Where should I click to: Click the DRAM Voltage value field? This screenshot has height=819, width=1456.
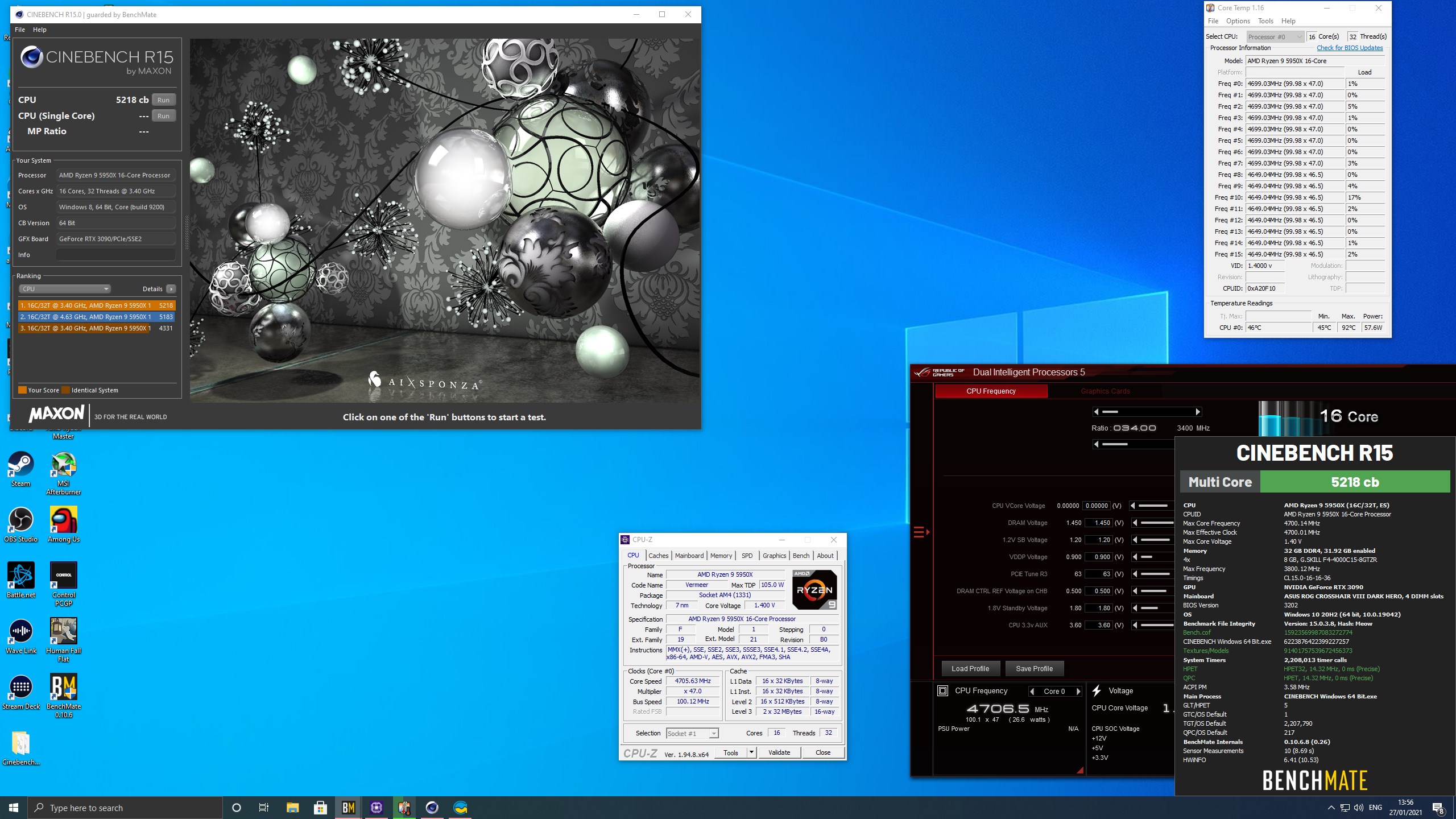(1098, 523)
